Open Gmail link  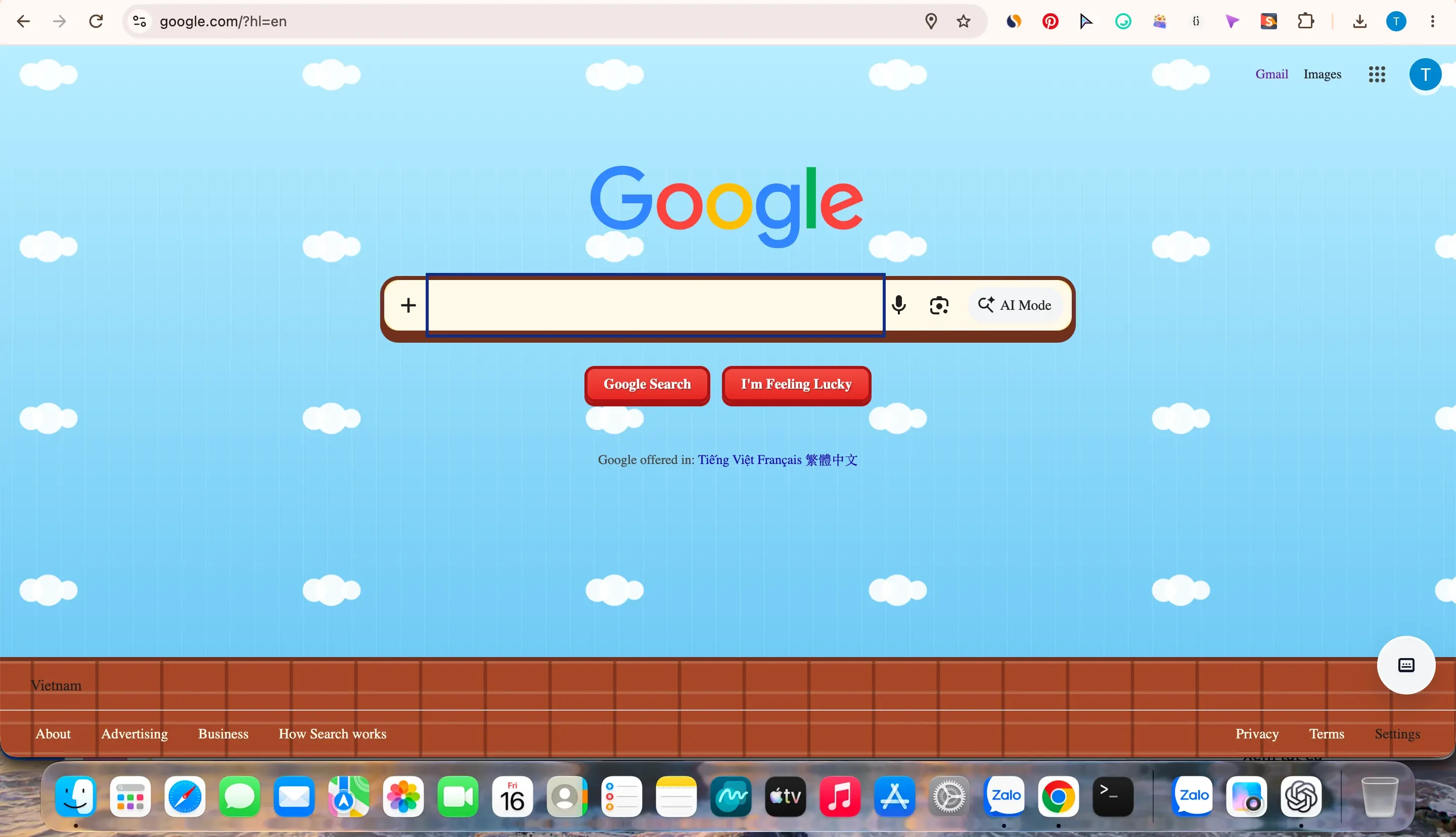[1271, 74]
